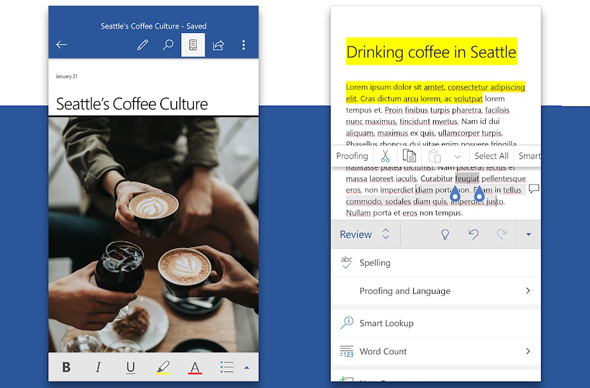Grab the right text selection handle

[x=479, y=194]
